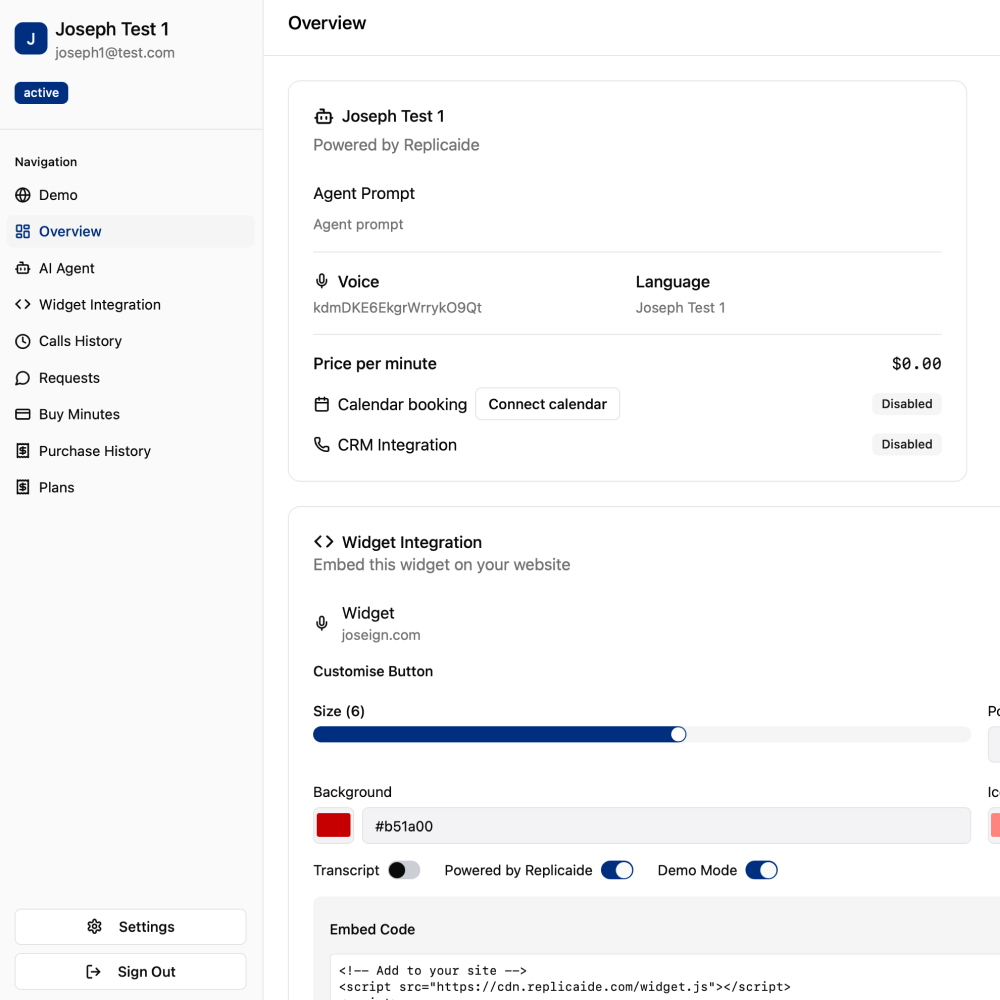Open the Settings panel
The image size is (1000, 1000).
(130, 926)
